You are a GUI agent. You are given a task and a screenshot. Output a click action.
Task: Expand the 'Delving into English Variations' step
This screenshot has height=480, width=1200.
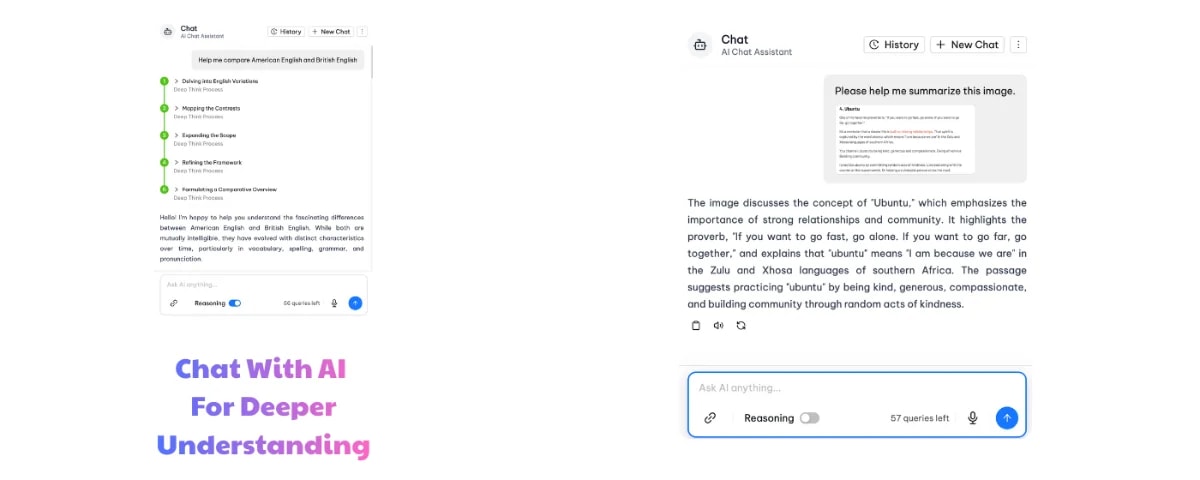pyautogui.click(x=176, y=81)
